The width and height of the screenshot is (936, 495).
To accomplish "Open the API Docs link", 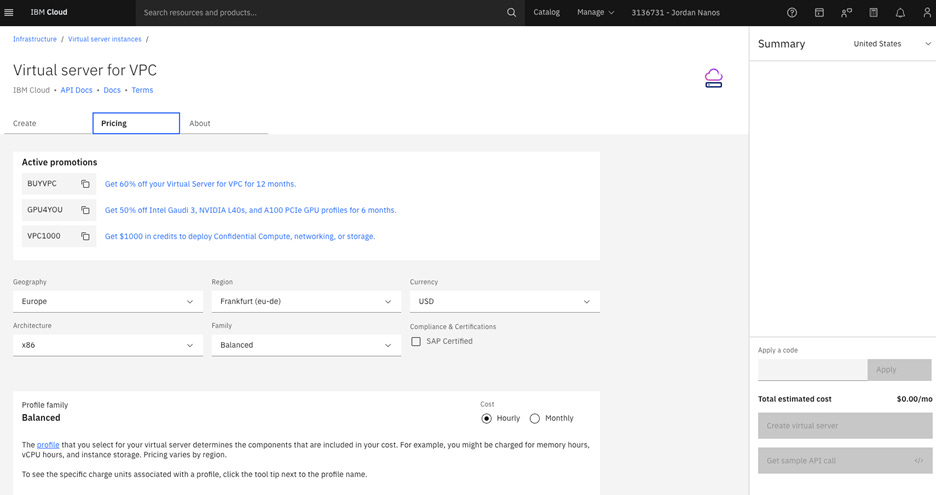I will pyautogui.click(x=76, y=90).
